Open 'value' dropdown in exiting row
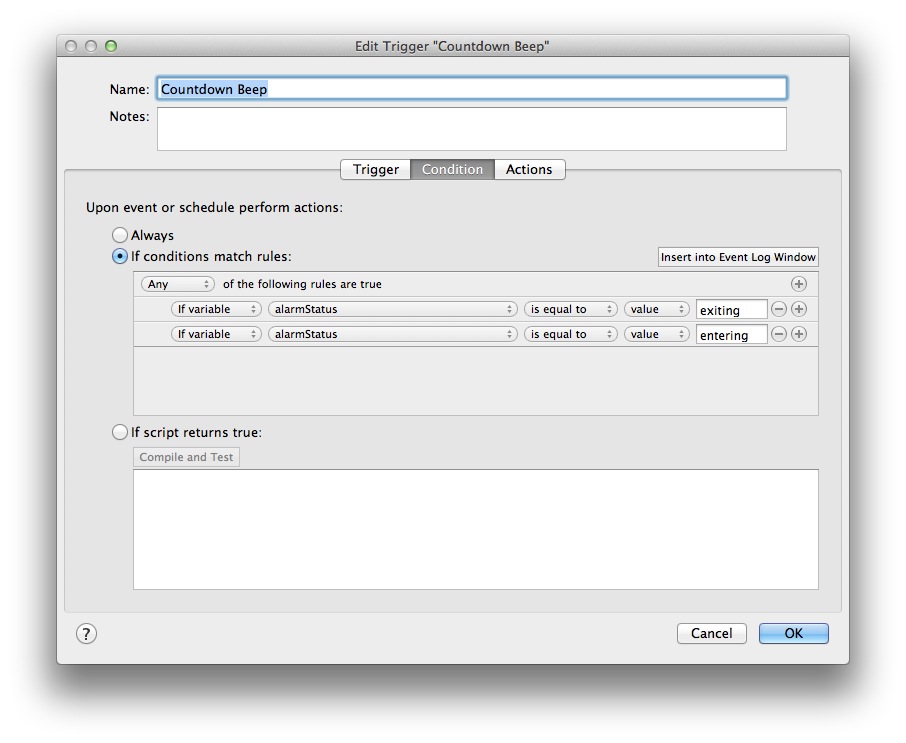Image resolution: width=906 pixels, height=743 pixels. click(x=656, y=309)
